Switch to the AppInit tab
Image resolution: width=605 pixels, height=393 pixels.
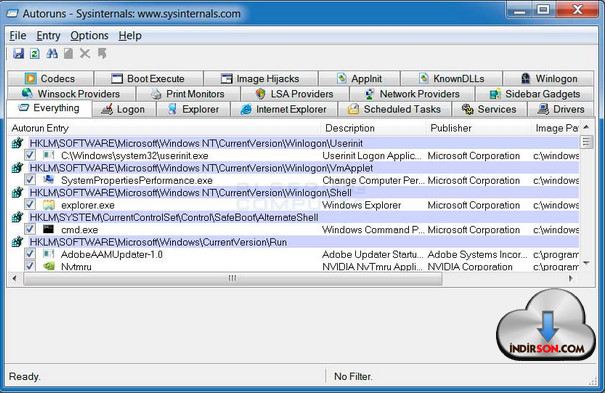coord(359,78)
